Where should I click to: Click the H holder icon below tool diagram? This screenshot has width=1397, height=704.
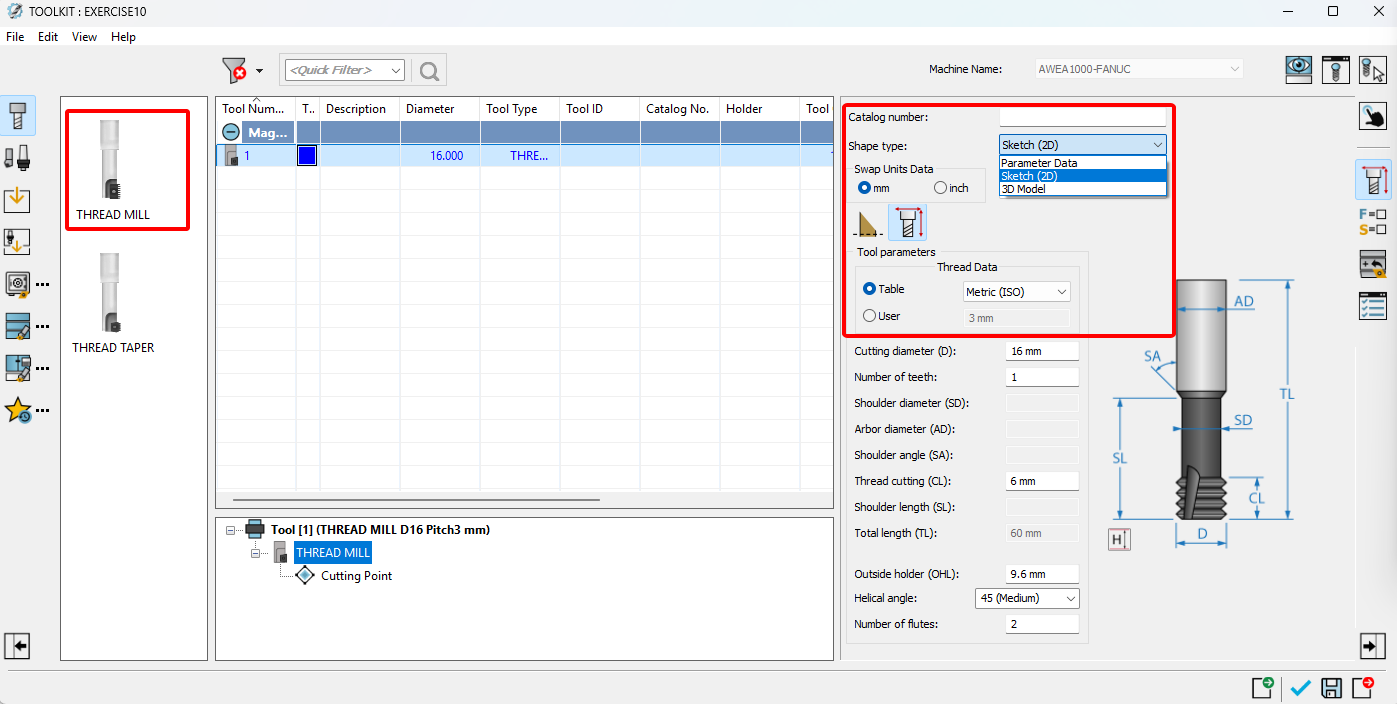(1119, 540)
